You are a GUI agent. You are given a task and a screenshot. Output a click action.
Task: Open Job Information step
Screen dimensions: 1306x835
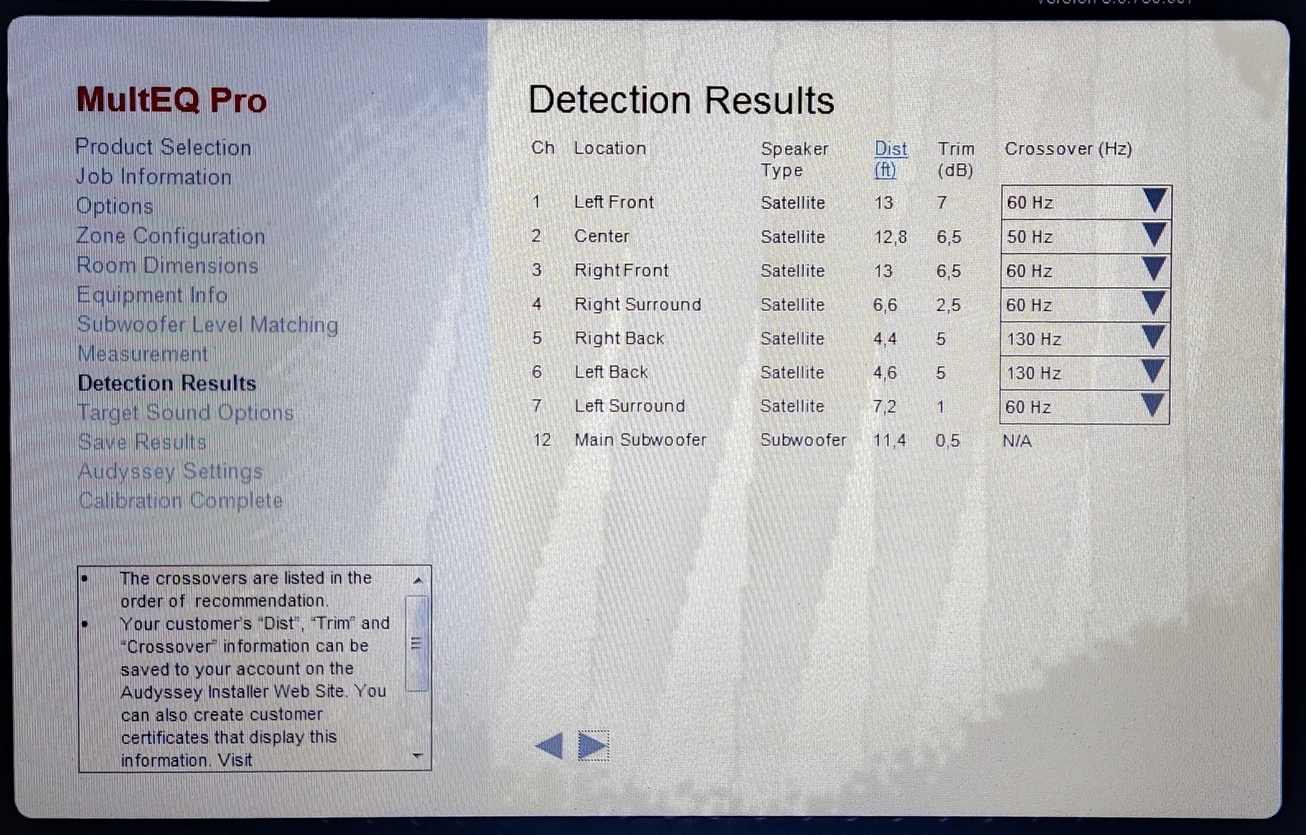pyautogui.click(x=153, y=177)
